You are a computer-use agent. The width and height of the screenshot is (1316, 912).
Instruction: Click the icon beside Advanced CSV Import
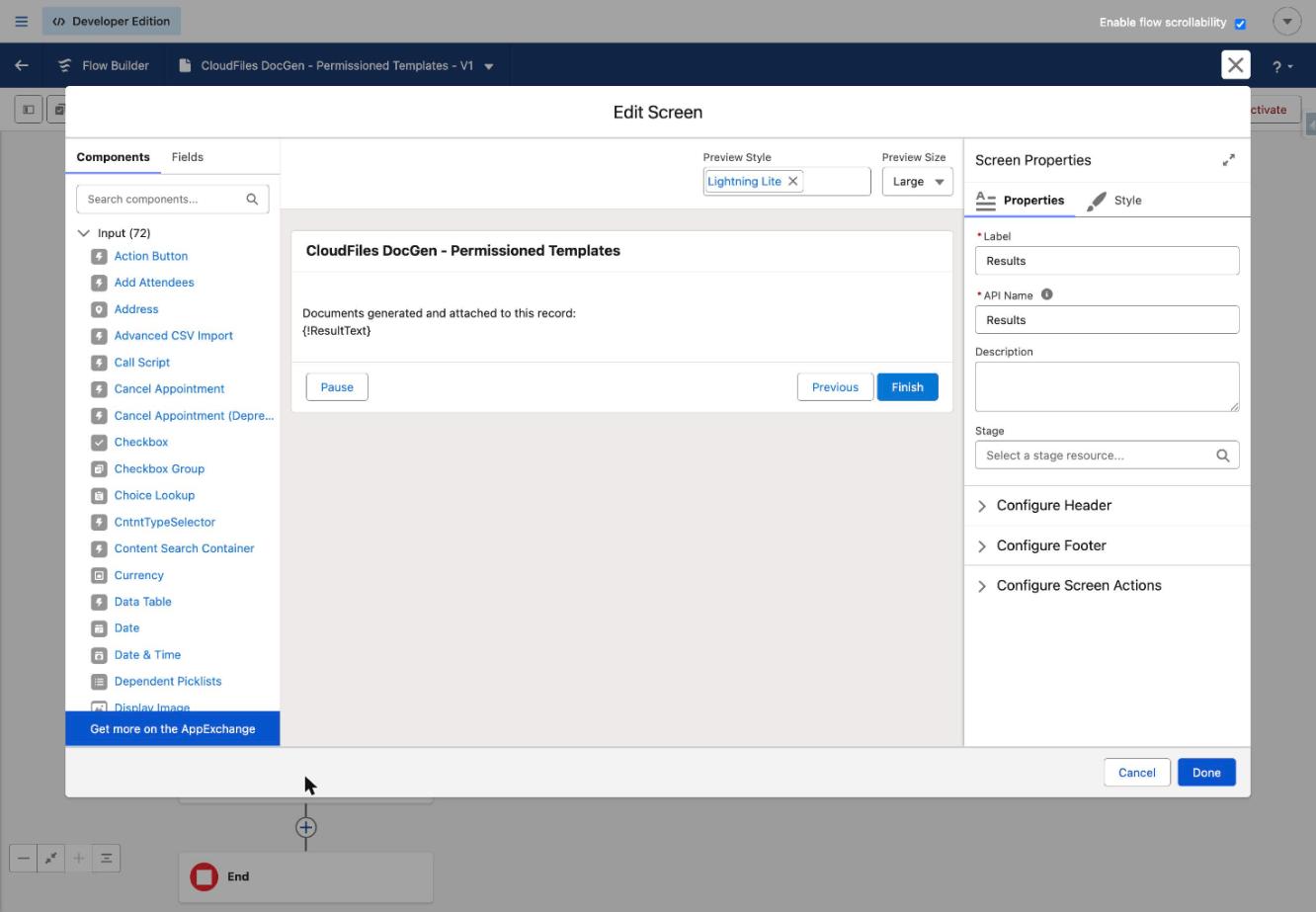[99, 336]
